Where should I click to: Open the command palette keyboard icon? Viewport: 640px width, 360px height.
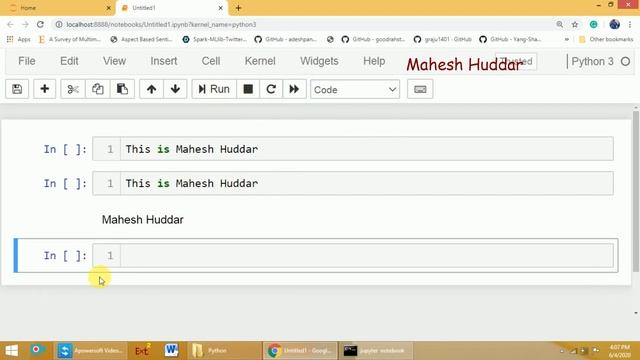click(420, 89)
